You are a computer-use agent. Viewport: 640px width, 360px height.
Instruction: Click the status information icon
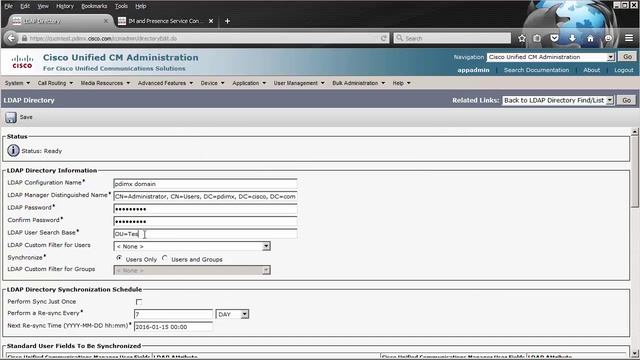[13, 151]
